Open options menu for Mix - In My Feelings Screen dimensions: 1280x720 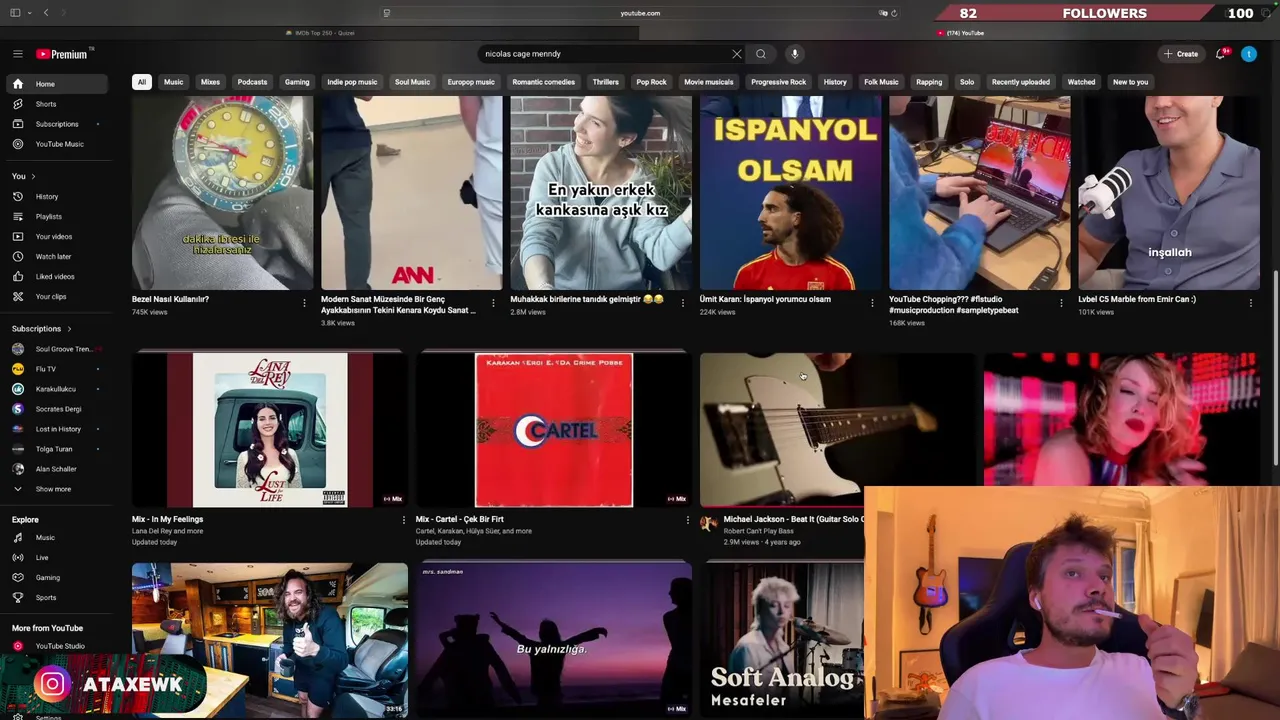click(x=403, y=520)
